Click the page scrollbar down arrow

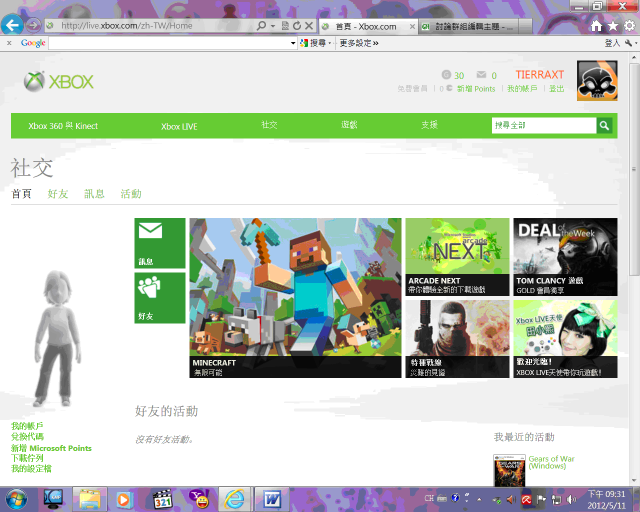click(x=634, y=481)
